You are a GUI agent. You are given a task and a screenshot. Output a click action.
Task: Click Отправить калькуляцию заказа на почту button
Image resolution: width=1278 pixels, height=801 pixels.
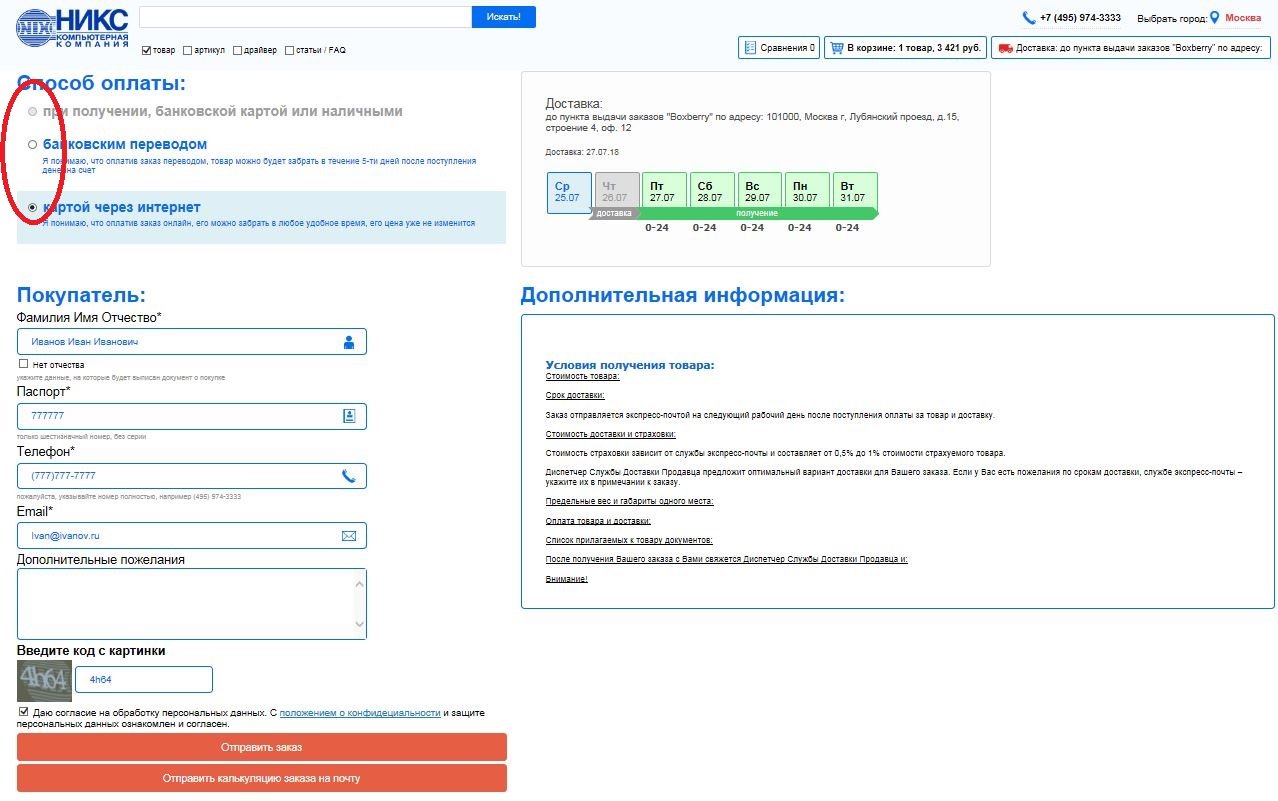(262, 778)
